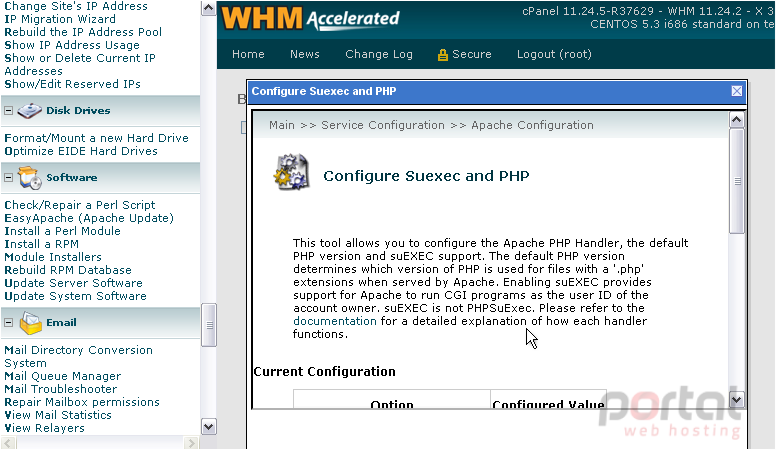The width and height of the screenshot is (776, 450).
Task: Click the dialog scroll up arrow
Action: [x=736, y=120]
